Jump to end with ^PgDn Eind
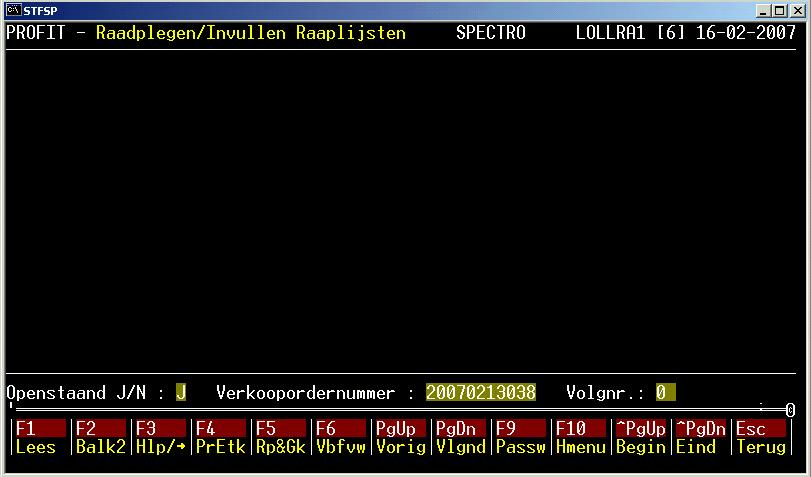Viewport: 811px width, 477px height. point(701,438)
